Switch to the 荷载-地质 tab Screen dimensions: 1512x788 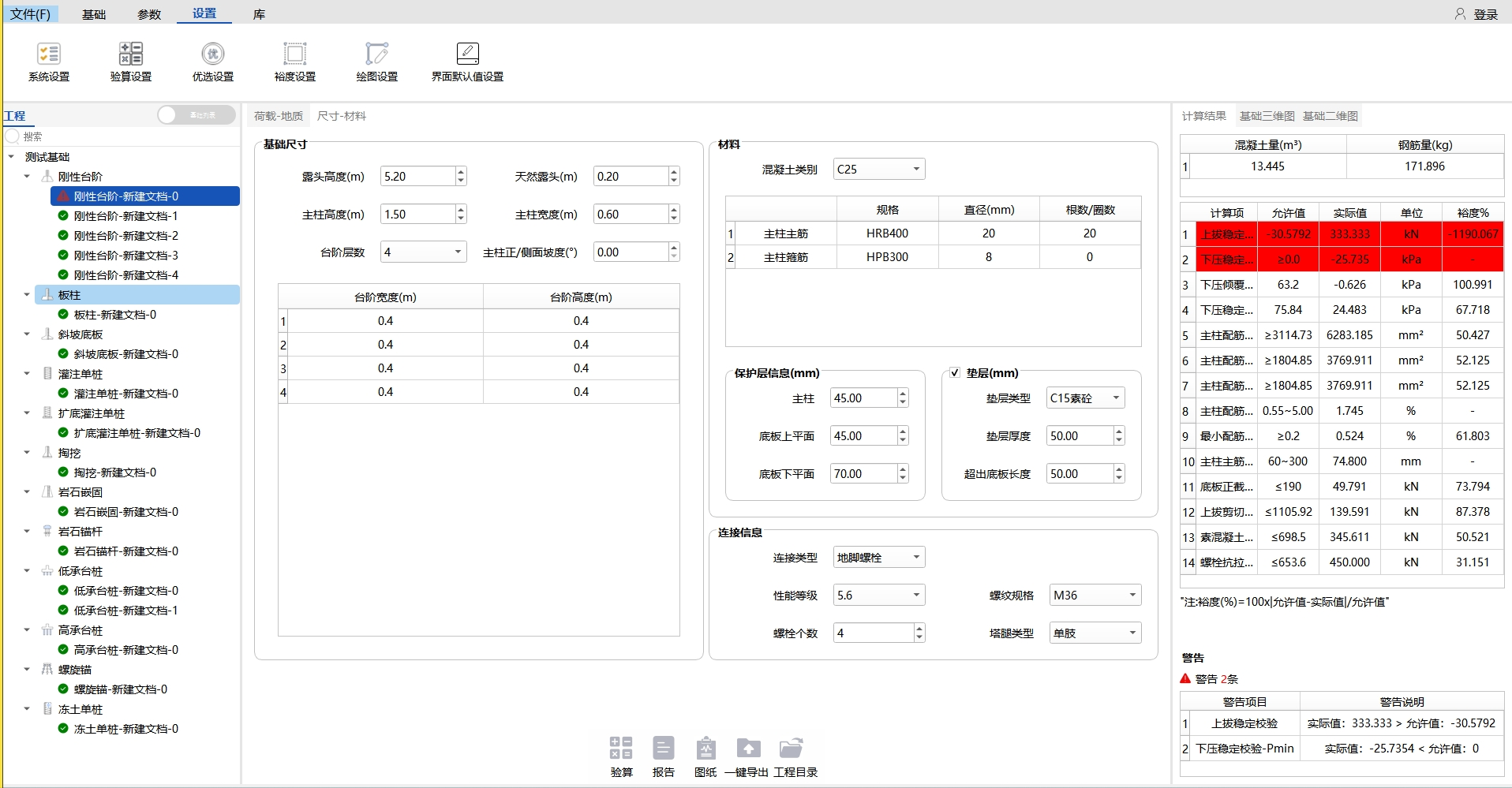click(279, 116)
